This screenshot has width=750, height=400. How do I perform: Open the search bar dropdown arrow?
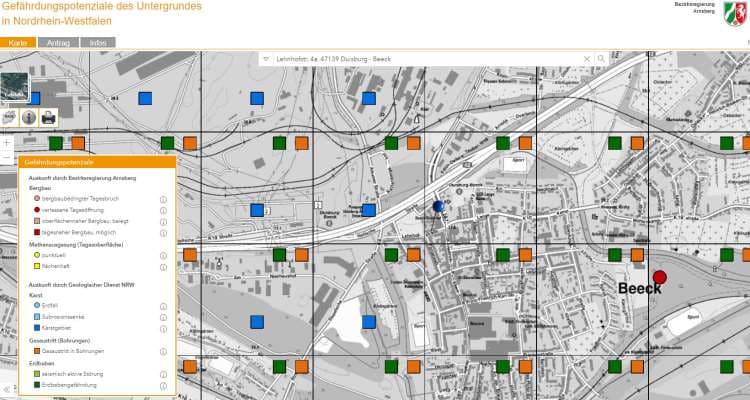click(x=266, y=59)
